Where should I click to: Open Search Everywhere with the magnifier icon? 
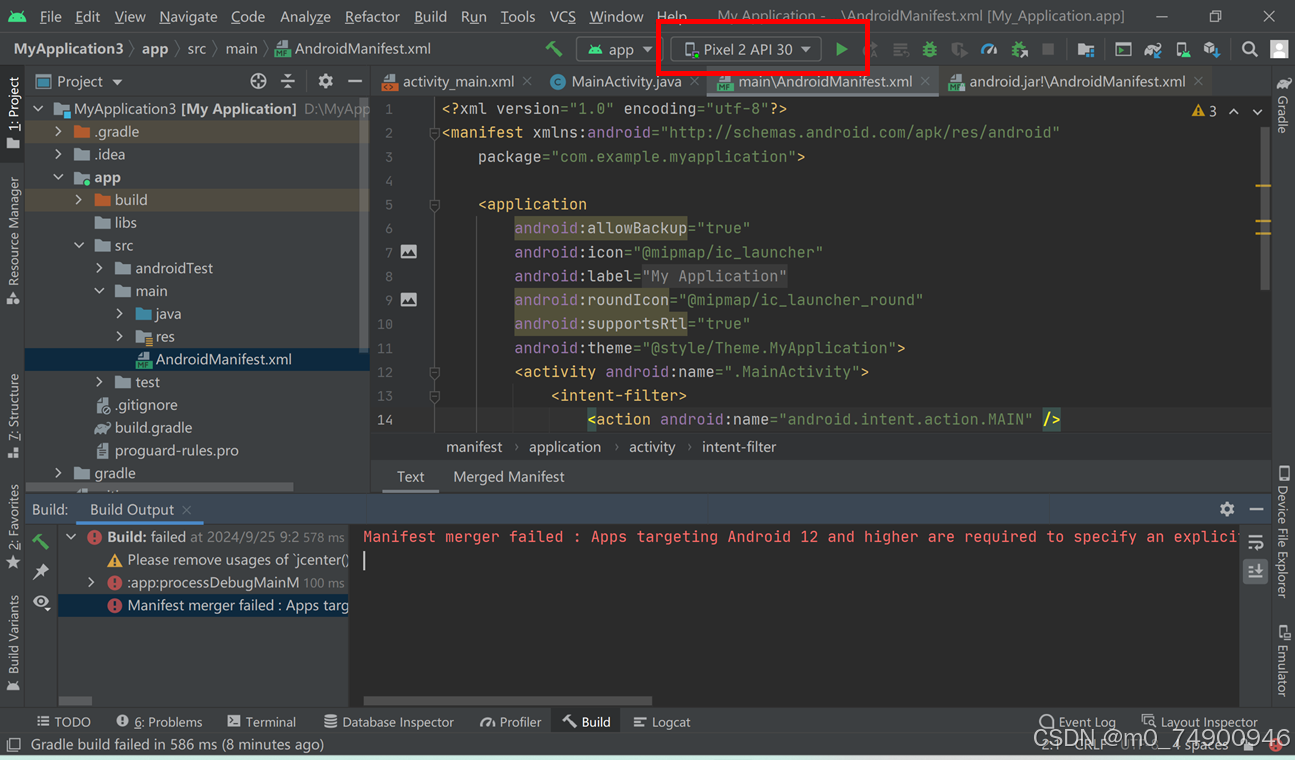click(1249, 47)
